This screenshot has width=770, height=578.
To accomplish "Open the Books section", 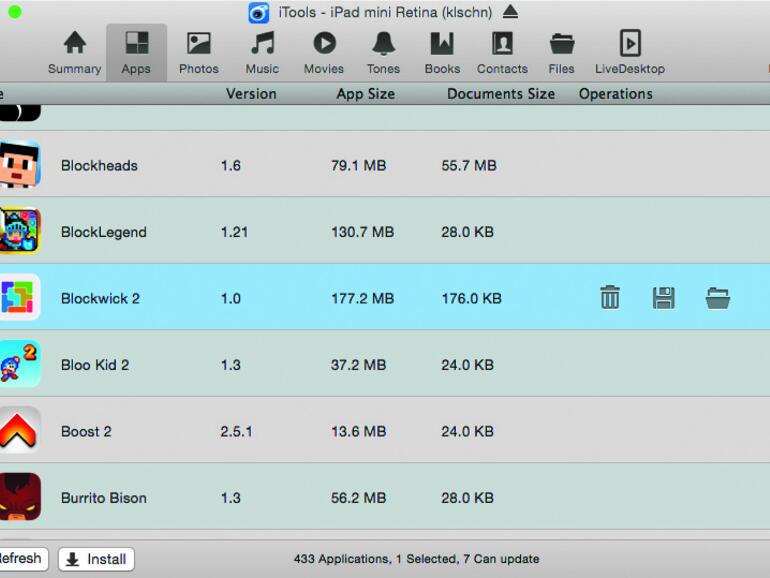I will (x=442, y=52).
